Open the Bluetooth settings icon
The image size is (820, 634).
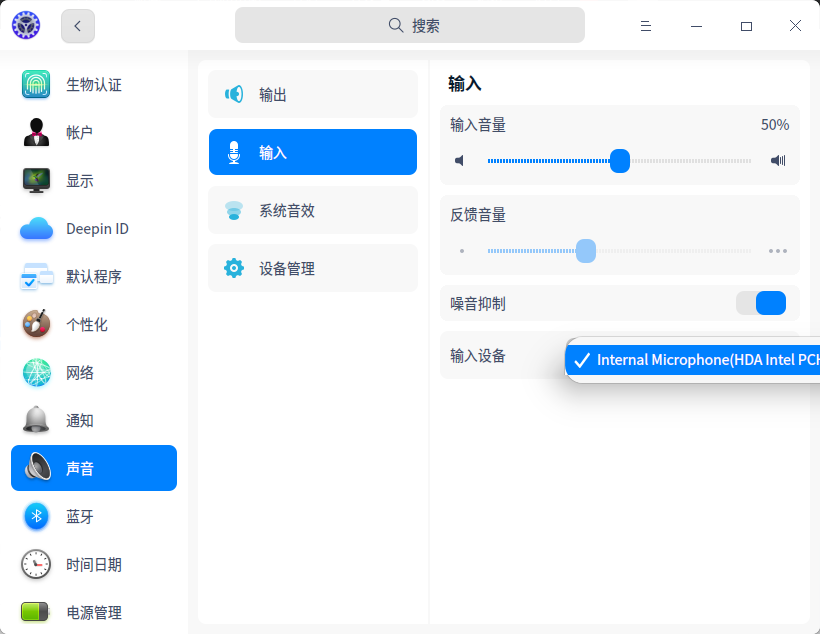click(36, 516)
